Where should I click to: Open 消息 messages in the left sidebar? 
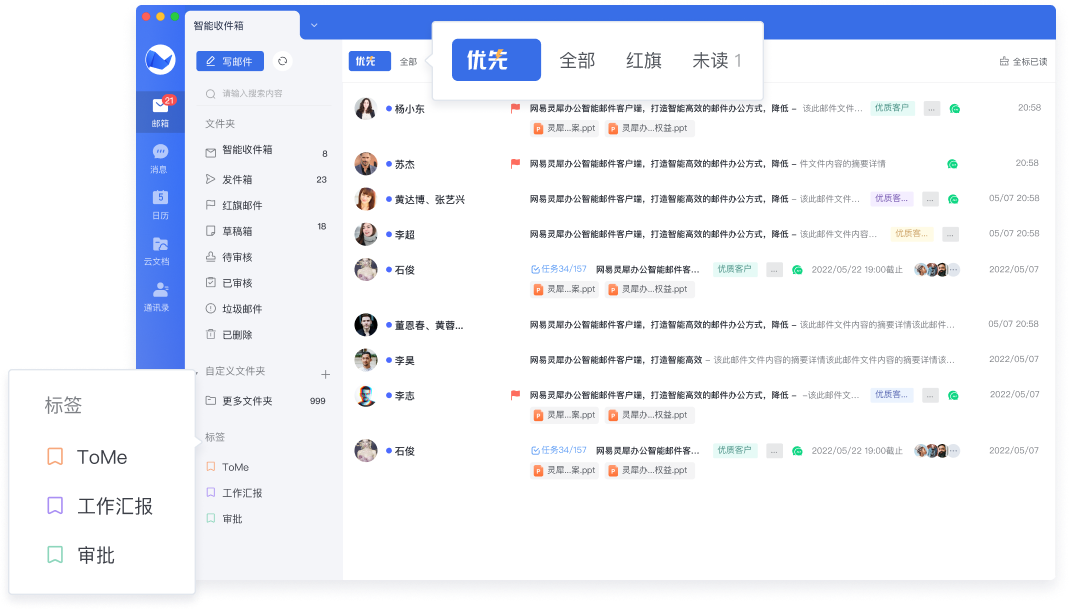(x=160, y=157)
